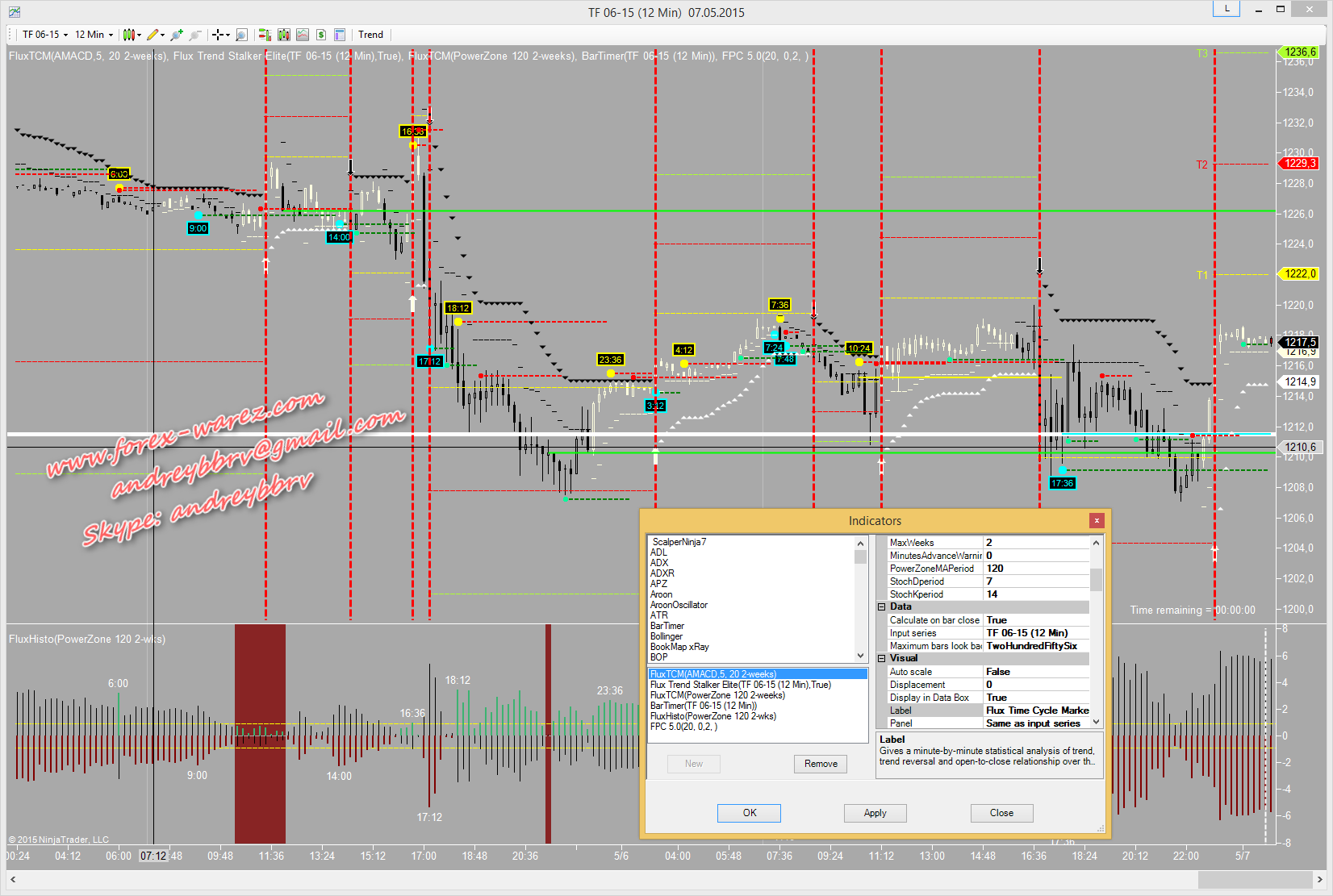The width and height of the screenshot is (1333, 896).
Task: Select the crosshair cursor tool
Action: coord(217,35)
